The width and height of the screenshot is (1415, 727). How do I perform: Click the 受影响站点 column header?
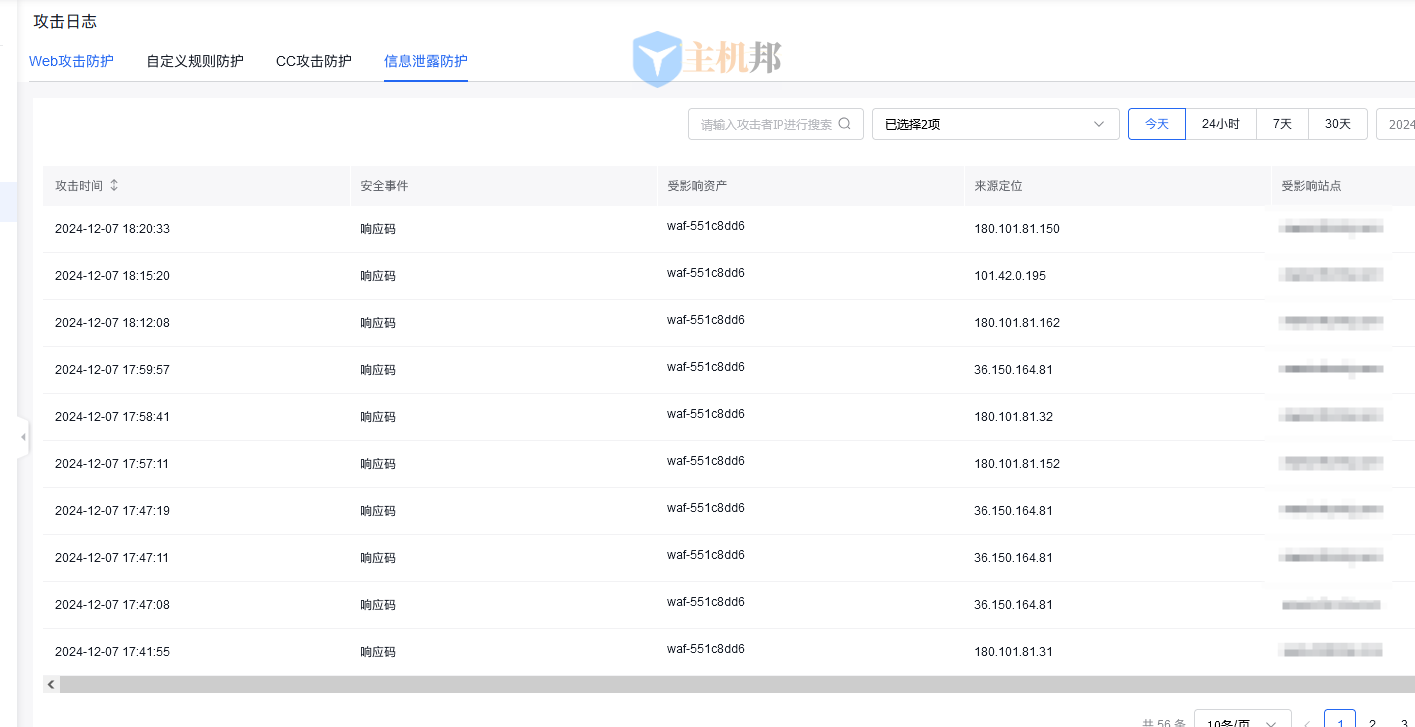pyautogui.click(x=1311, y=186)
